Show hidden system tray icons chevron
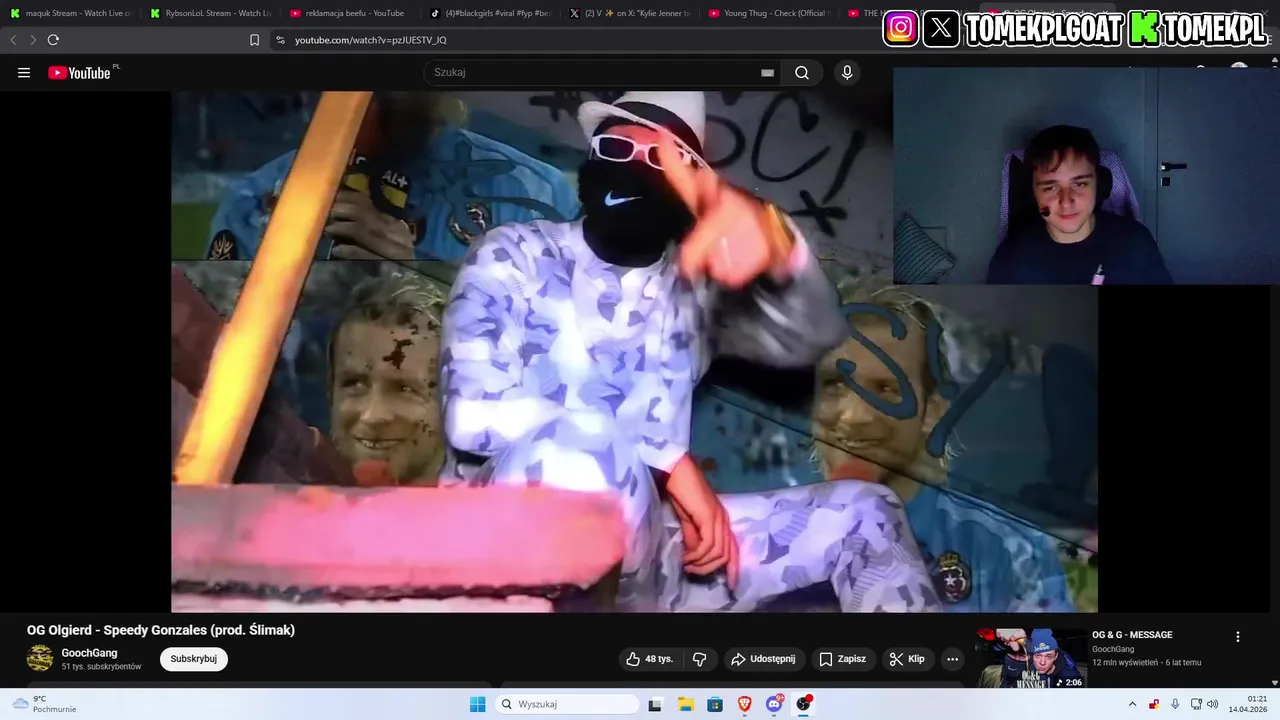The width and height of the screenshot is (1280, 720). pos(1132,704)
